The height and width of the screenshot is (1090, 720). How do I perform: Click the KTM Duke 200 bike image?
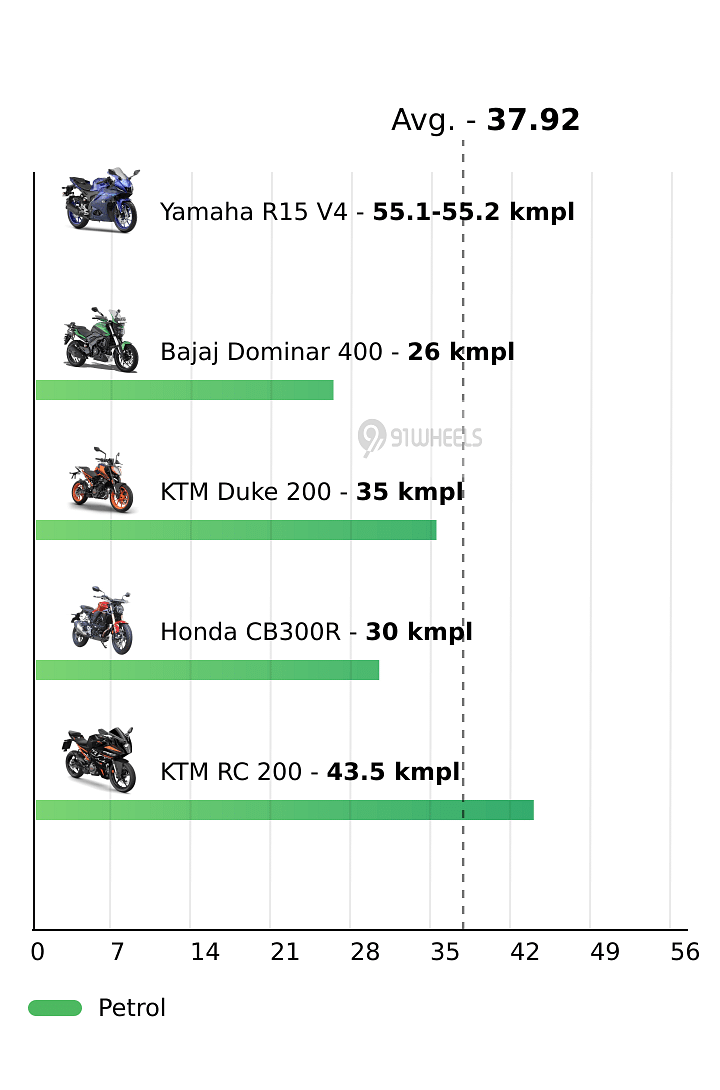point(101,480)
